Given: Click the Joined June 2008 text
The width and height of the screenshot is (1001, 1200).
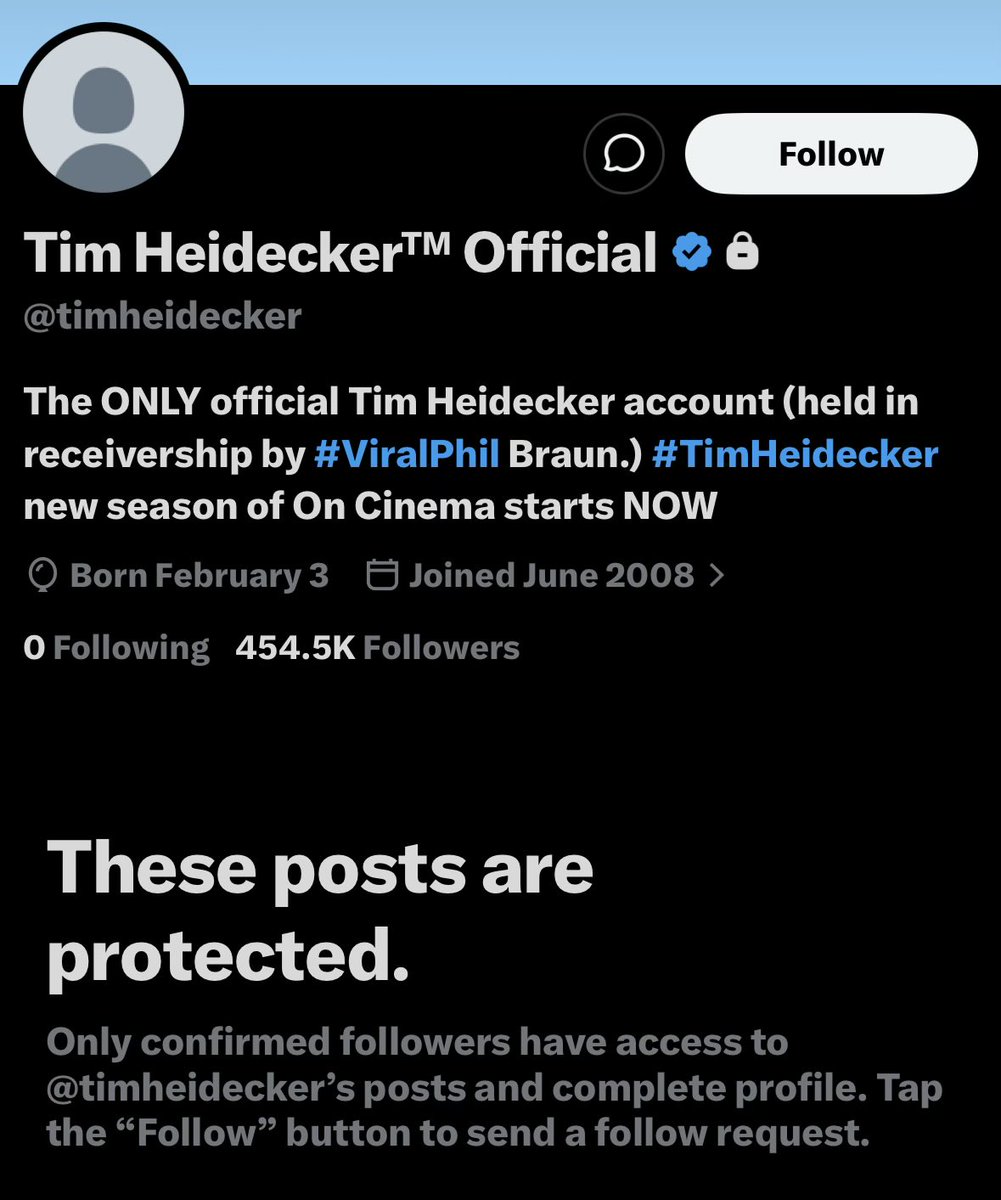Looking at the screenshot, I should (x=551, y=576).
